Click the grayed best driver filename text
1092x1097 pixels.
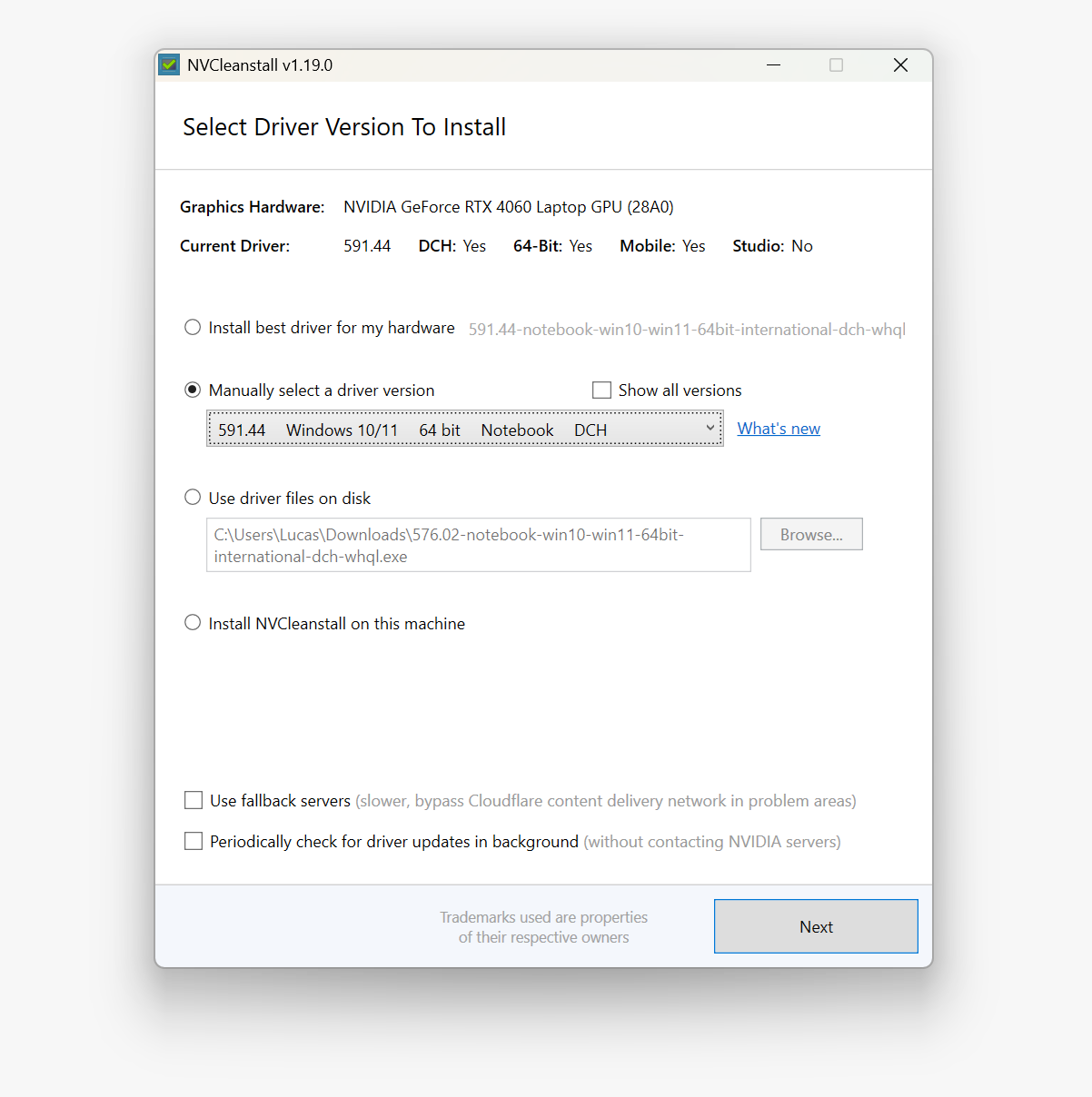pyautogui.click(x=686, y=329)
